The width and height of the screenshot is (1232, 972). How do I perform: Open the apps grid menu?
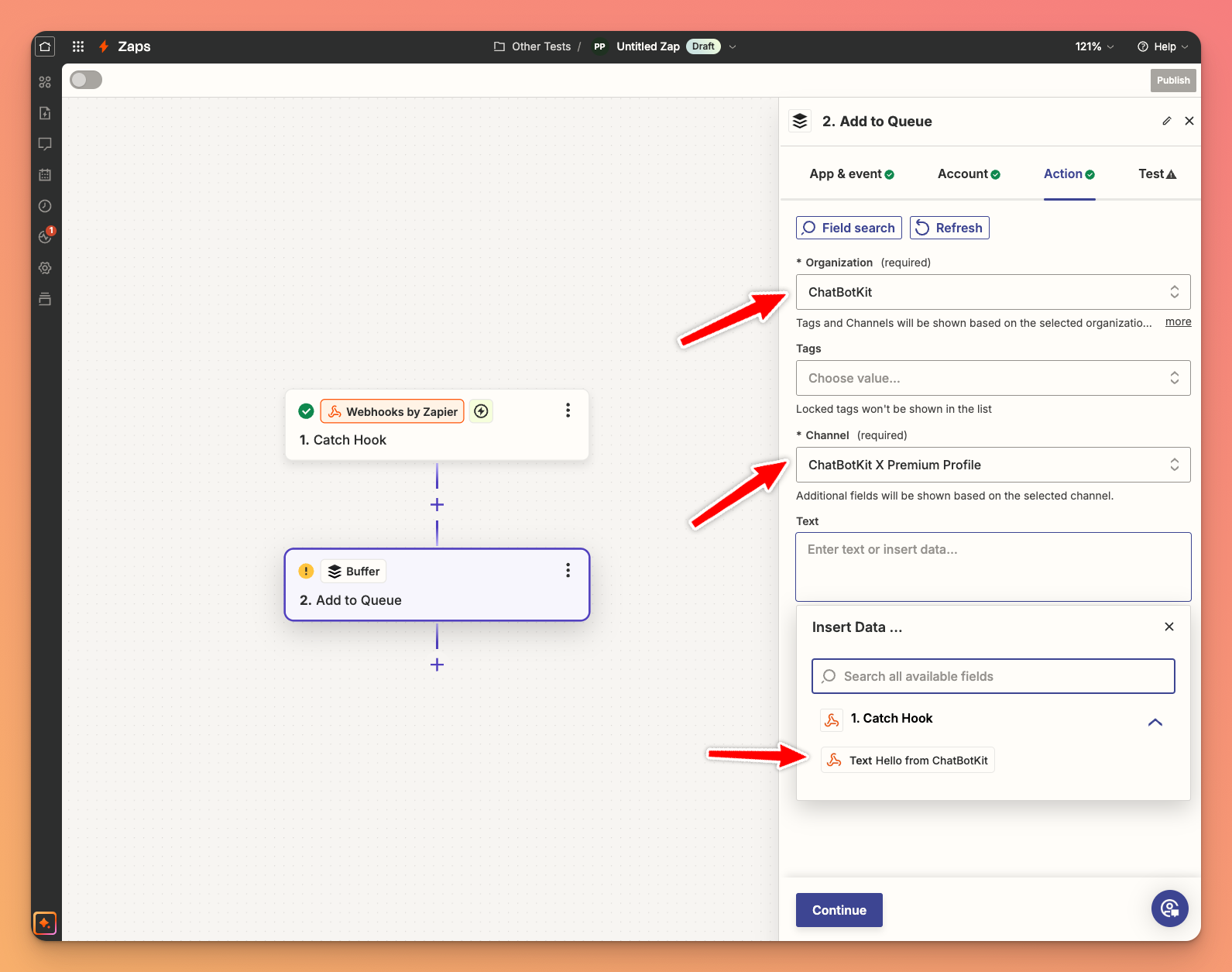(78, 46)
